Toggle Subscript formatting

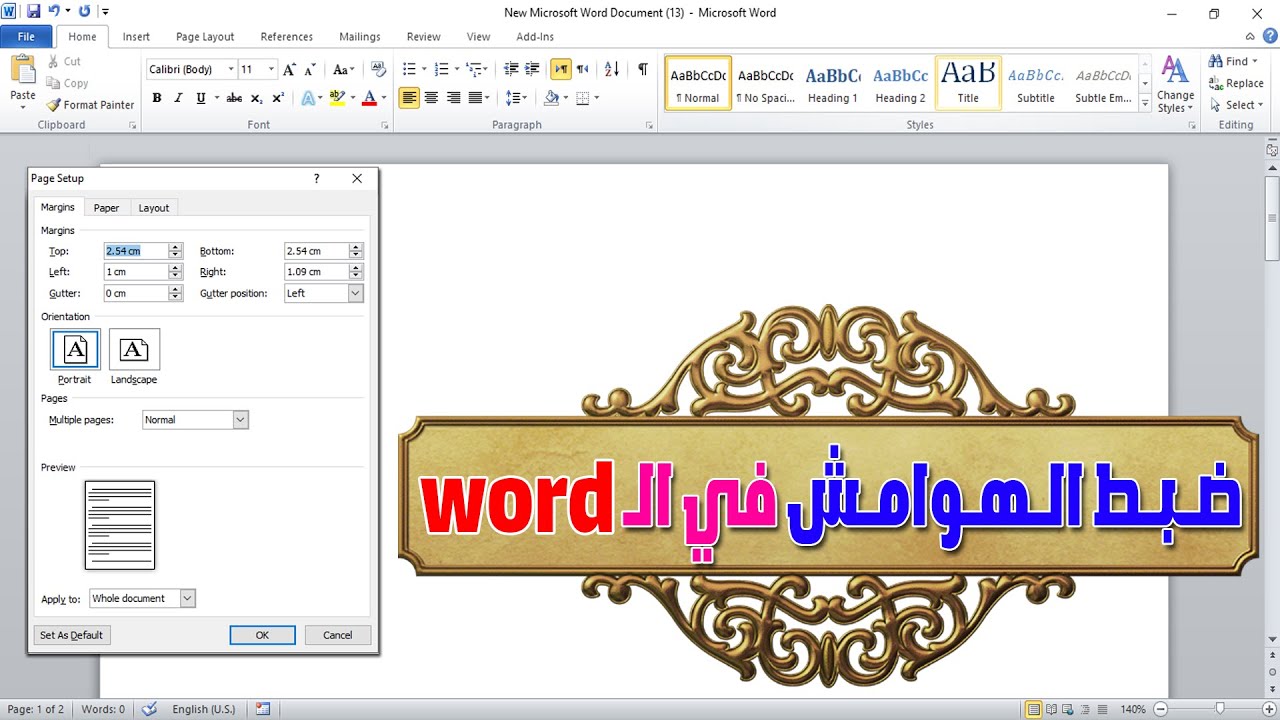pos(257,98)
